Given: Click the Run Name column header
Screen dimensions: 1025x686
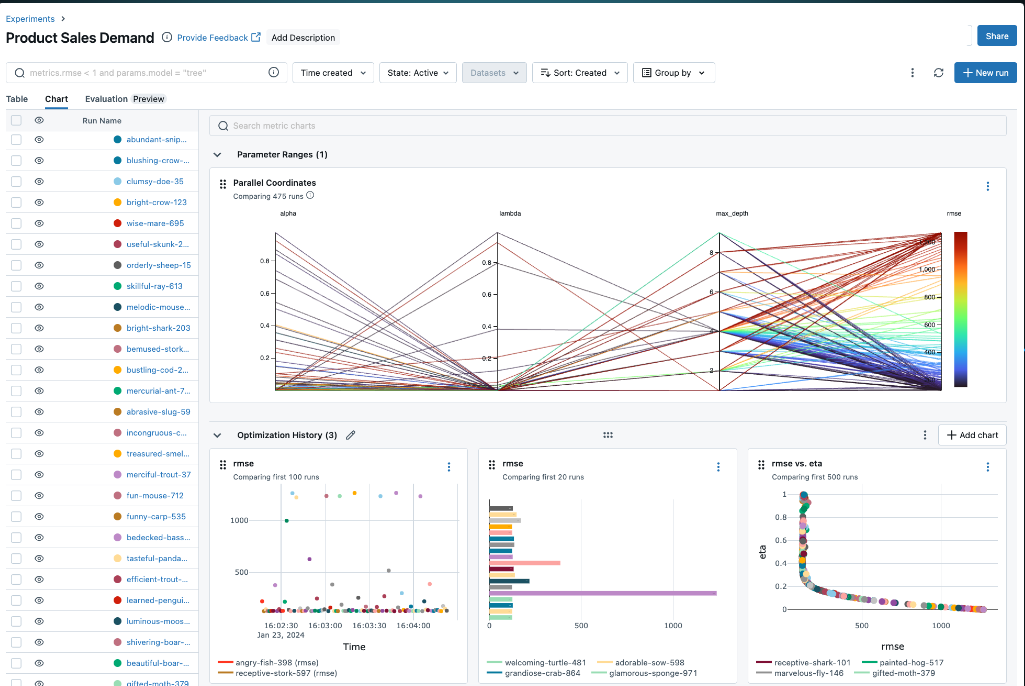Looking at the screenshot, I should click(102, 120).
